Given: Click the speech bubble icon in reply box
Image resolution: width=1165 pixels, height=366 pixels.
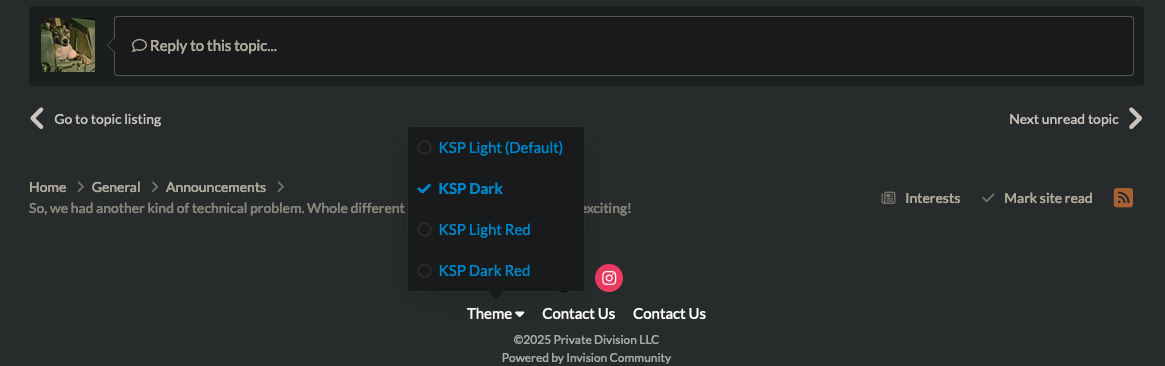Looking at the screenshot, I should tap(139, 45).
